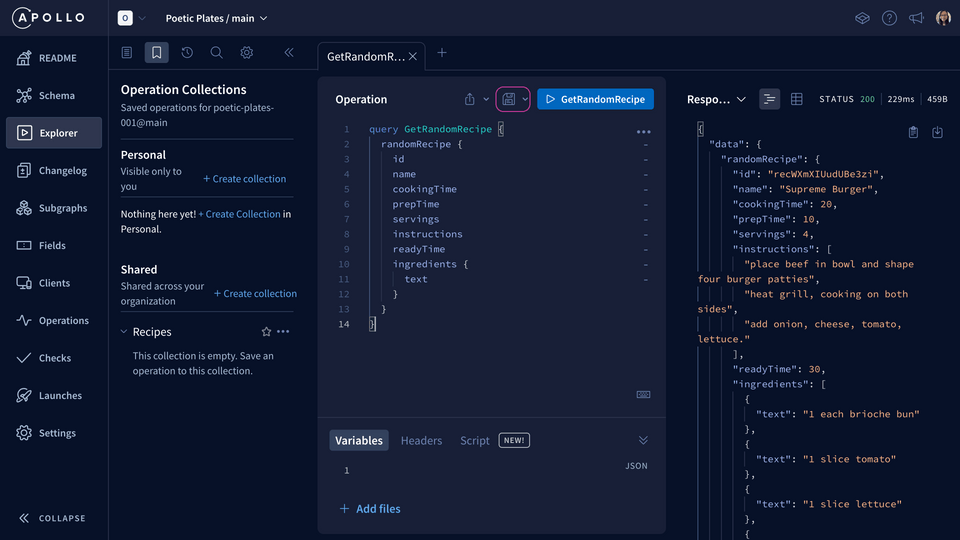The image size is (960, 540).
Task: Star the Recipes collection
Action: tap(266, 332)
